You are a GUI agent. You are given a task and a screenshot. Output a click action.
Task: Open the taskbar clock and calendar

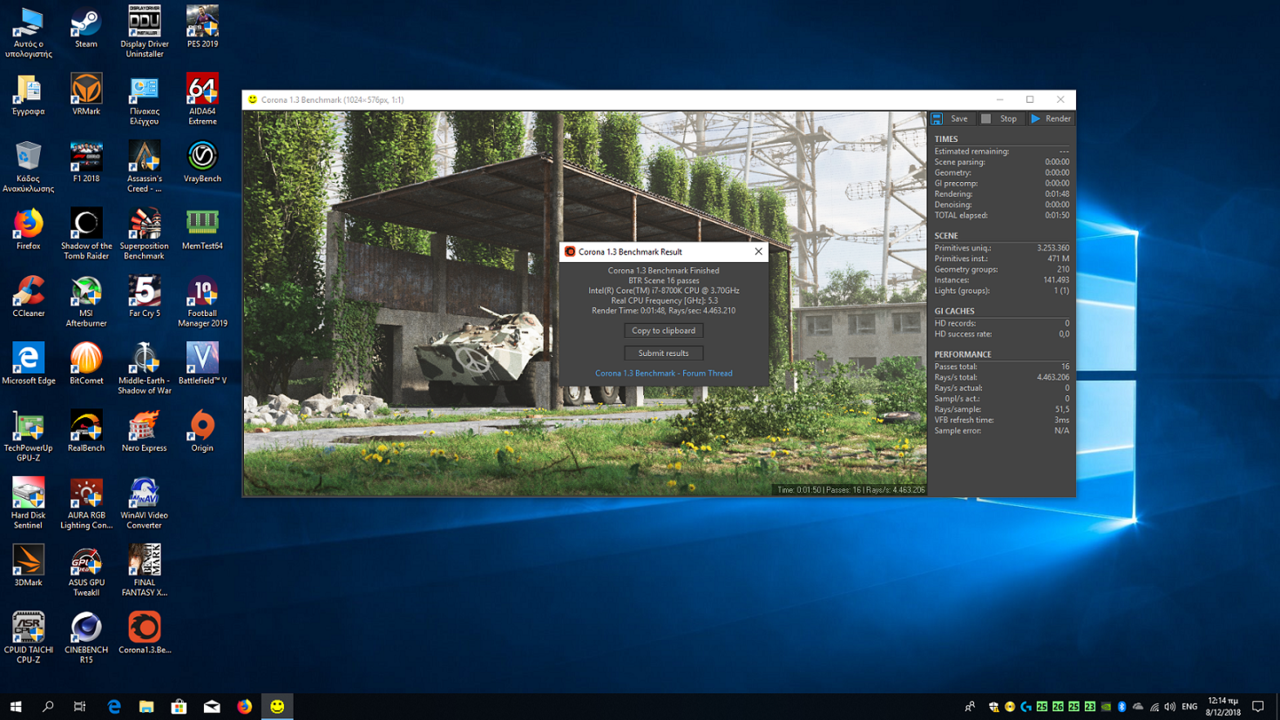(1223, 706)
